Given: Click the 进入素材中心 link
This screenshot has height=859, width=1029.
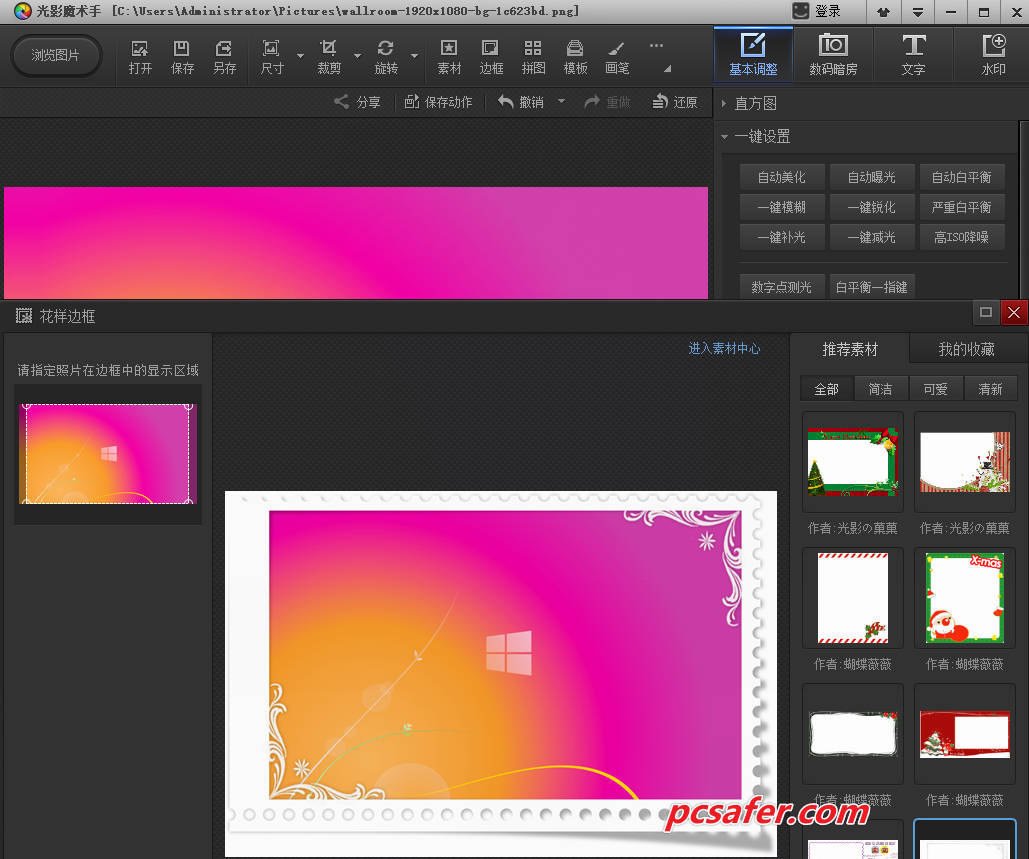Looking at the screenshot, I should (x=724, y=349).
